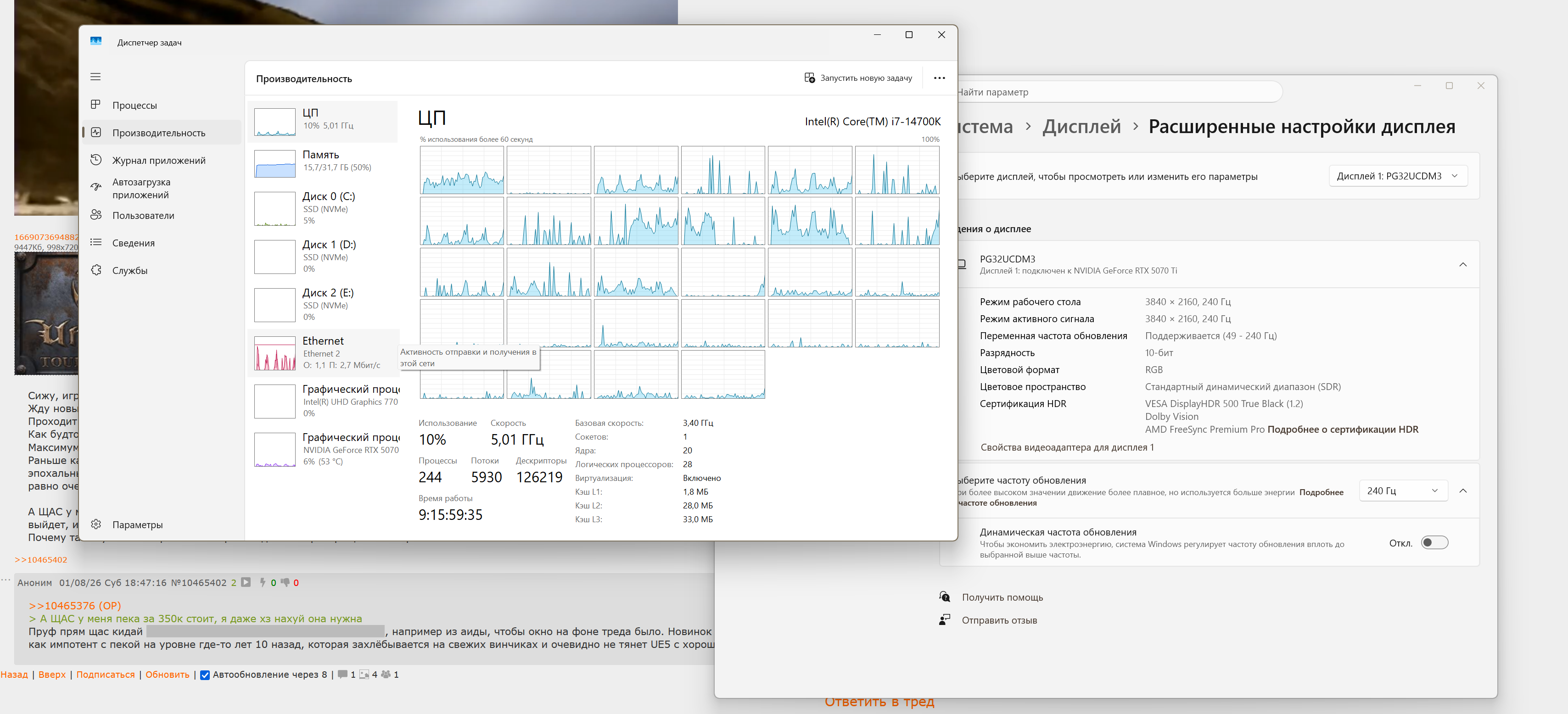
Task: Click Получить помощь in Settings
Action: point(1002,597)
